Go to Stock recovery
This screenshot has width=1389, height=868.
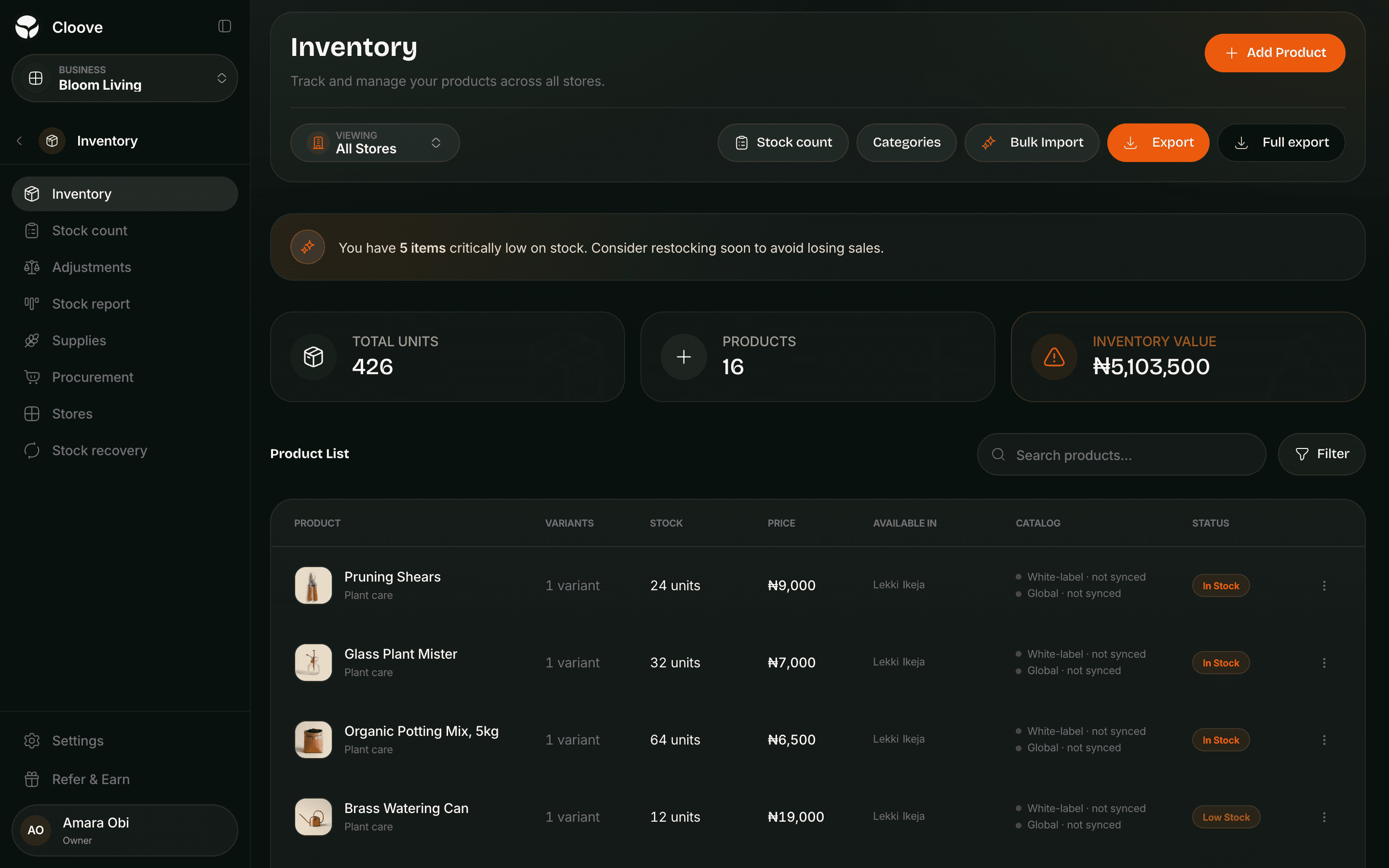tap(124, 451)
